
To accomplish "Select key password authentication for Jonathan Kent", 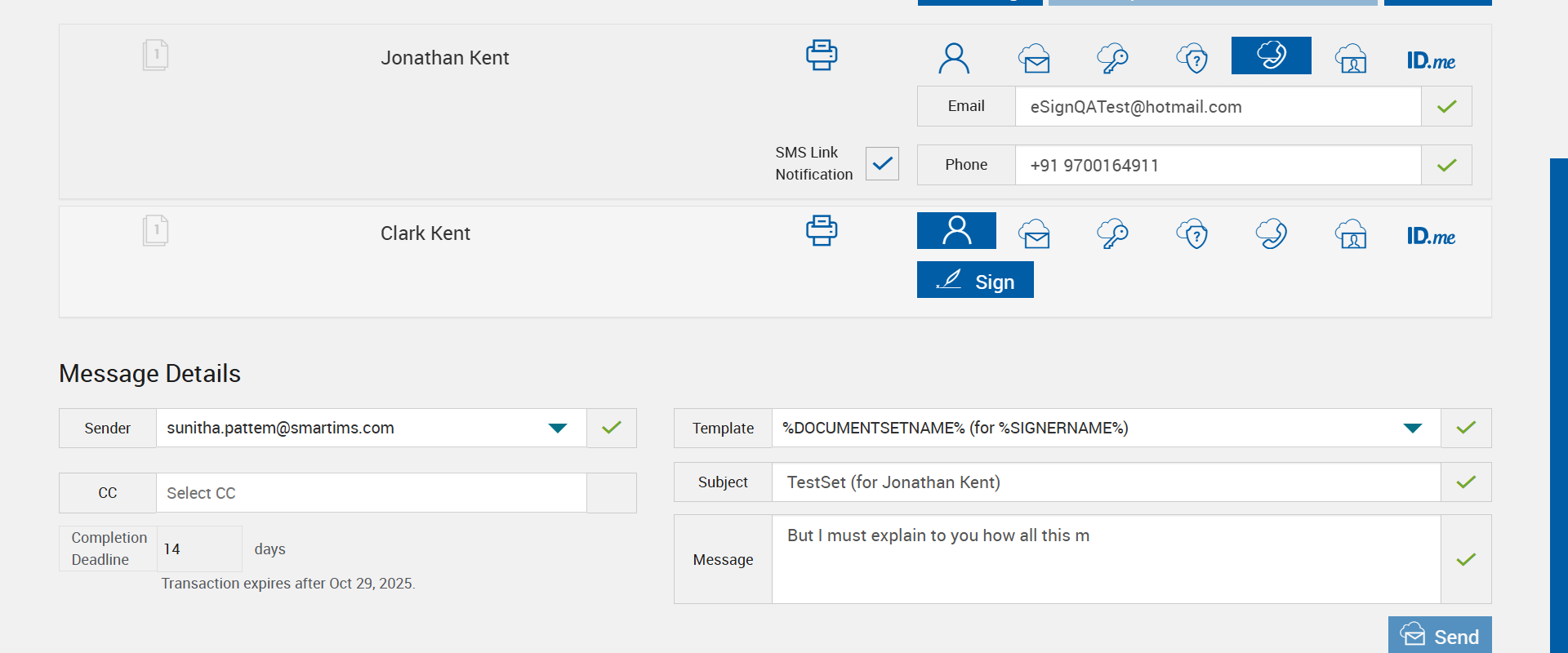I will [1112, 58].
